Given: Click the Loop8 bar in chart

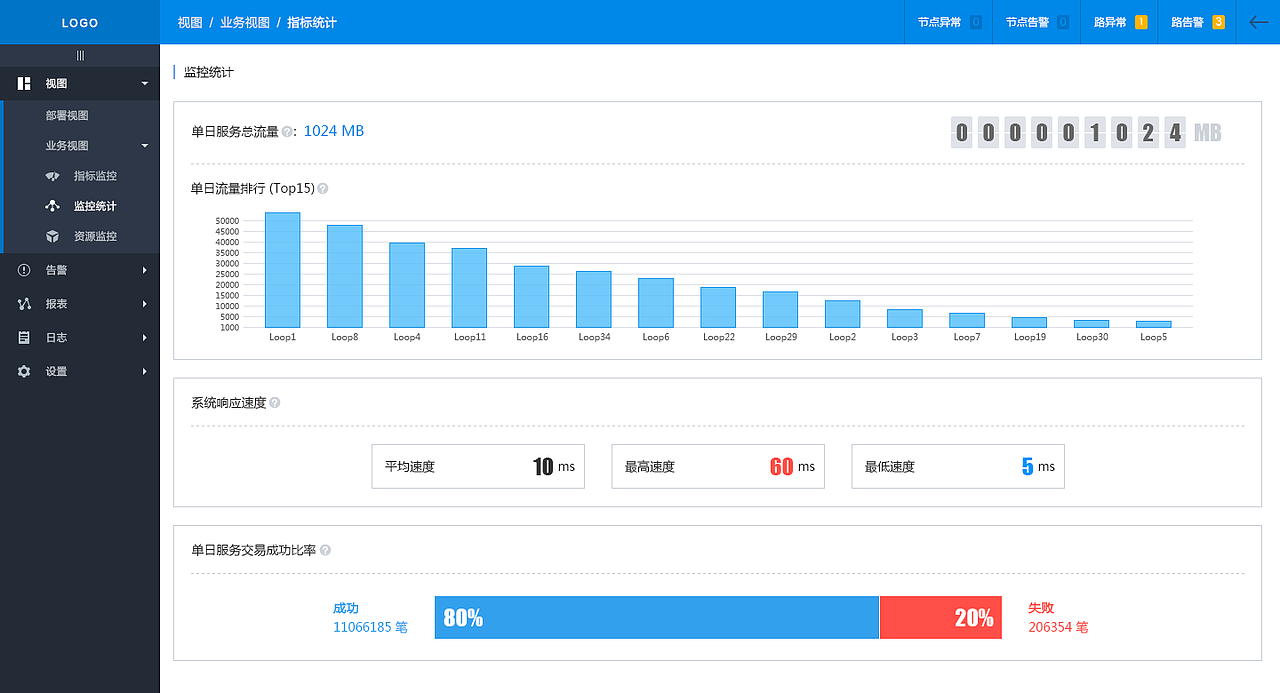Looking at the screenshot, I should (345, 276).
